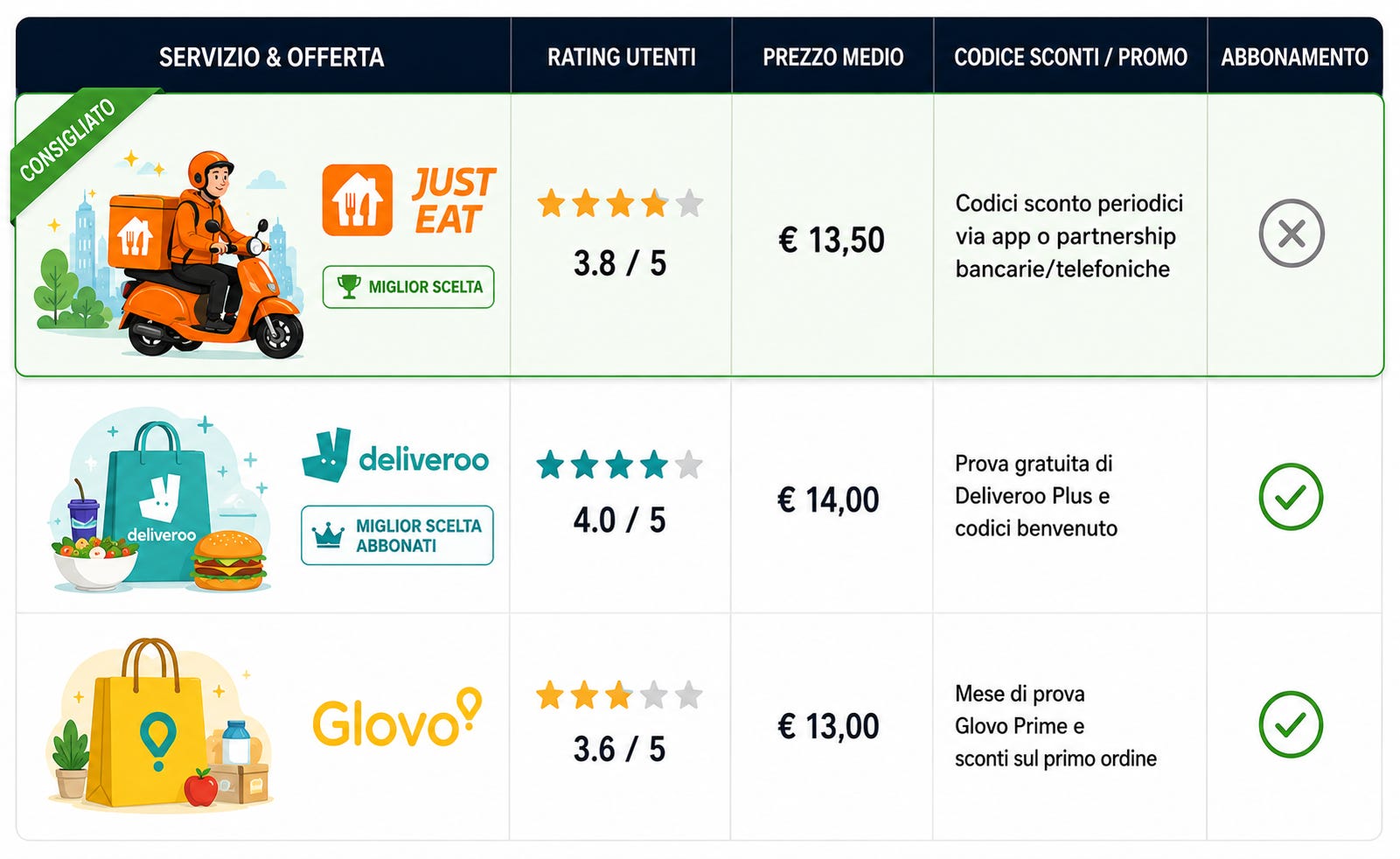The width and height of the screenshot is (1400, 859).
Task: Click the Deliveroo kangaroo logo icon
Action: [326, 455]
